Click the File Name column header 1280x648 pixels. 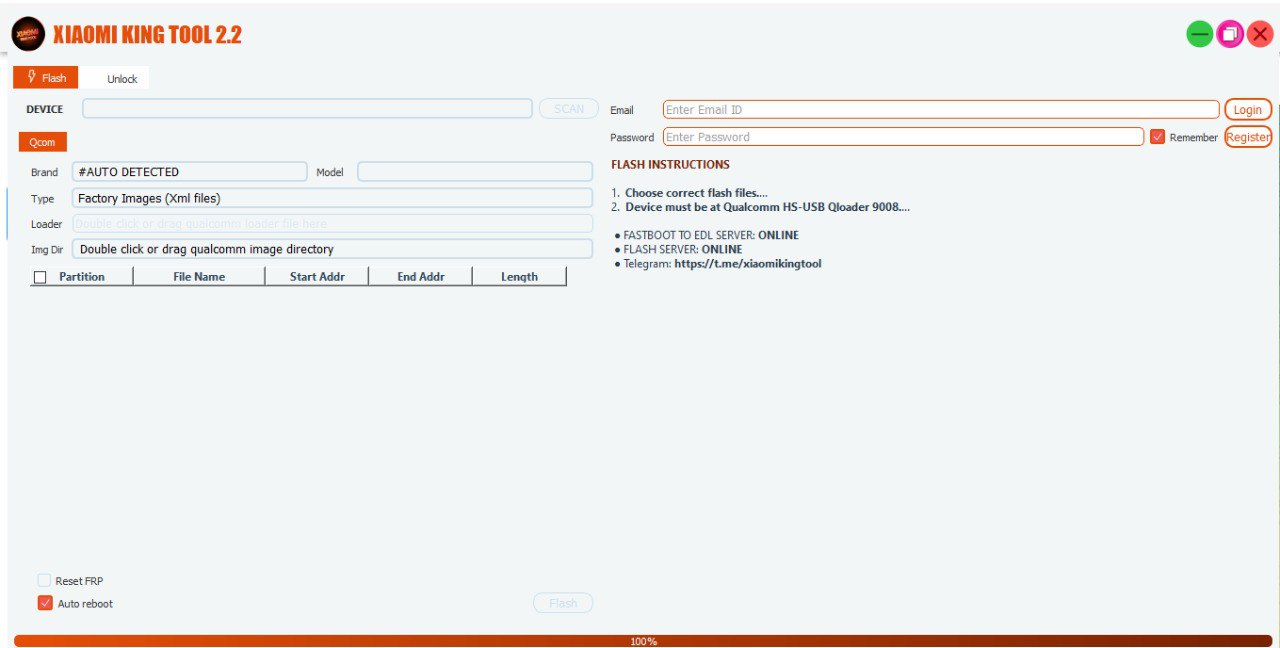click(x=199, y=277)
